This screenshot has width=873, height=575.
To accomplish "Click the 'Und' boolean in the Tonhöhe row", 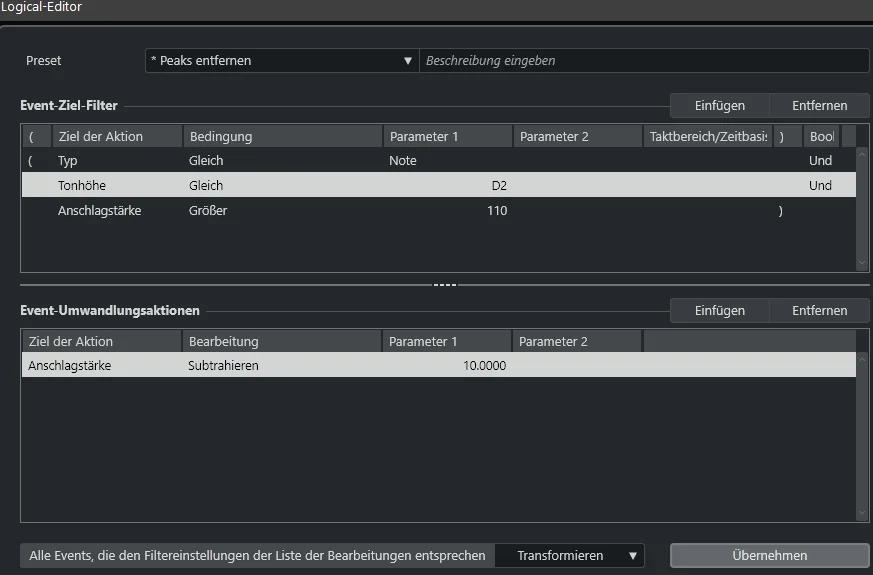I will pyautogui.click(x=820, y=185).
